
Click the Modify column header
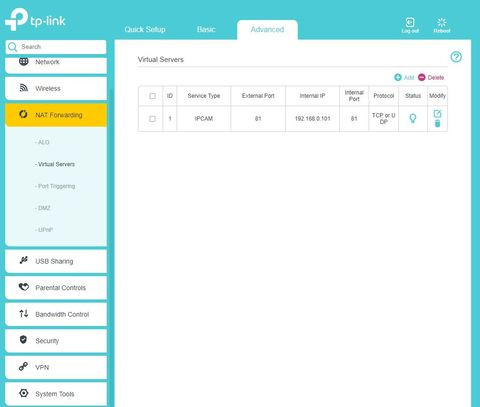click(437, 96)
